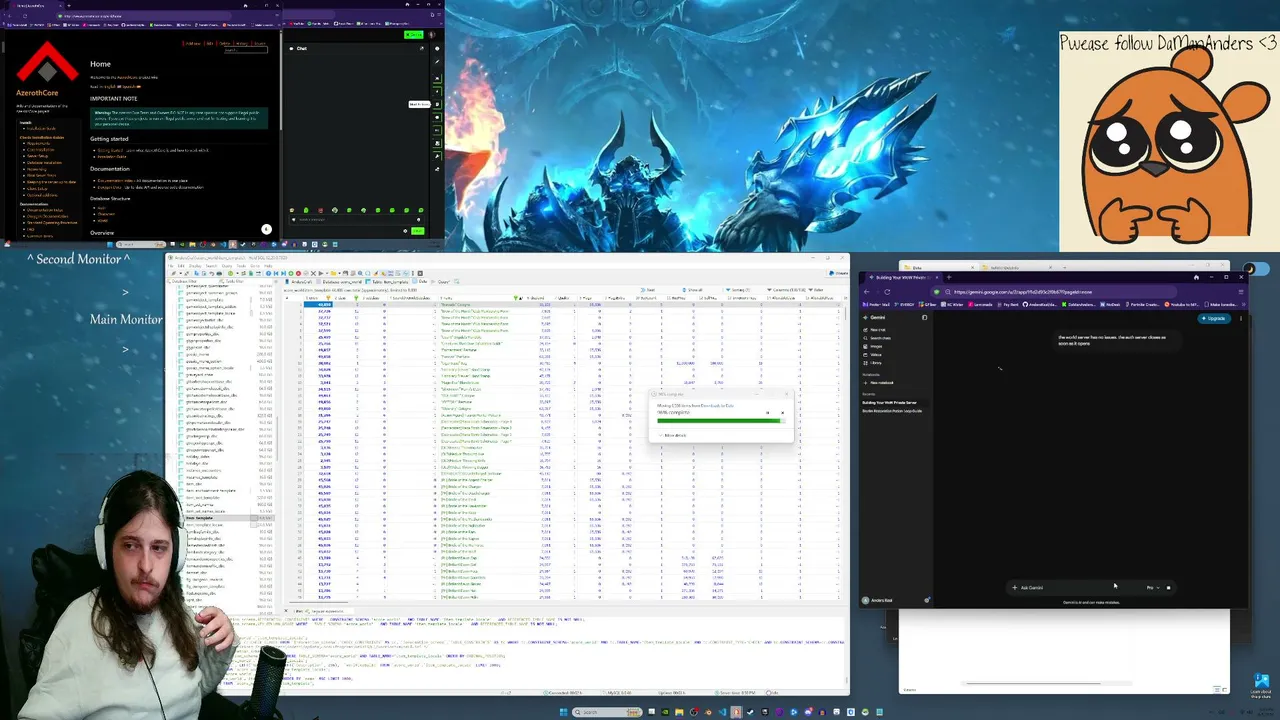Open the Tools menu in HeidiSQL

242,265
